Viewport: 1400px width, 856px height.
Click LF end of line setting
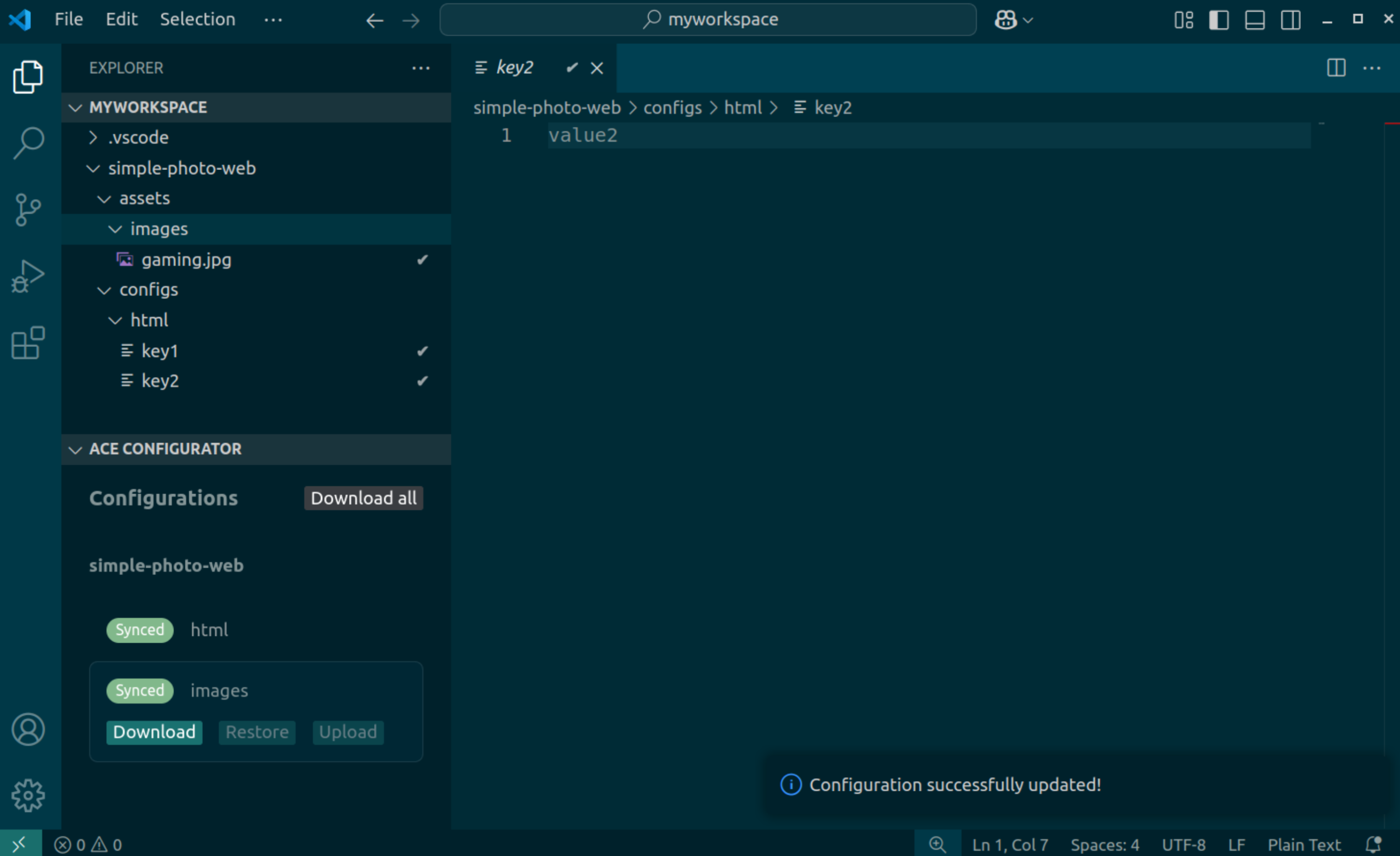(1236, 845)
